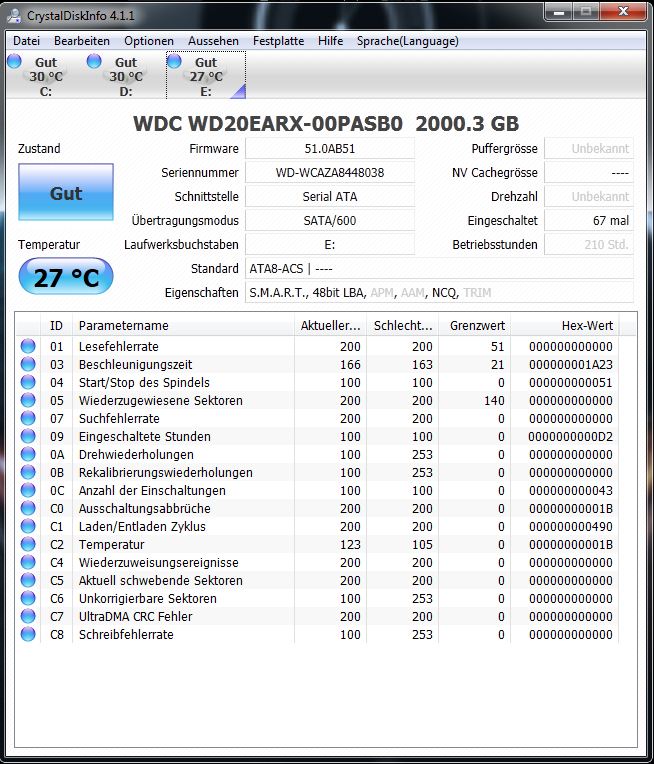Click status orb of Wiederzuweisungsereignisse row

pos(28,562)
